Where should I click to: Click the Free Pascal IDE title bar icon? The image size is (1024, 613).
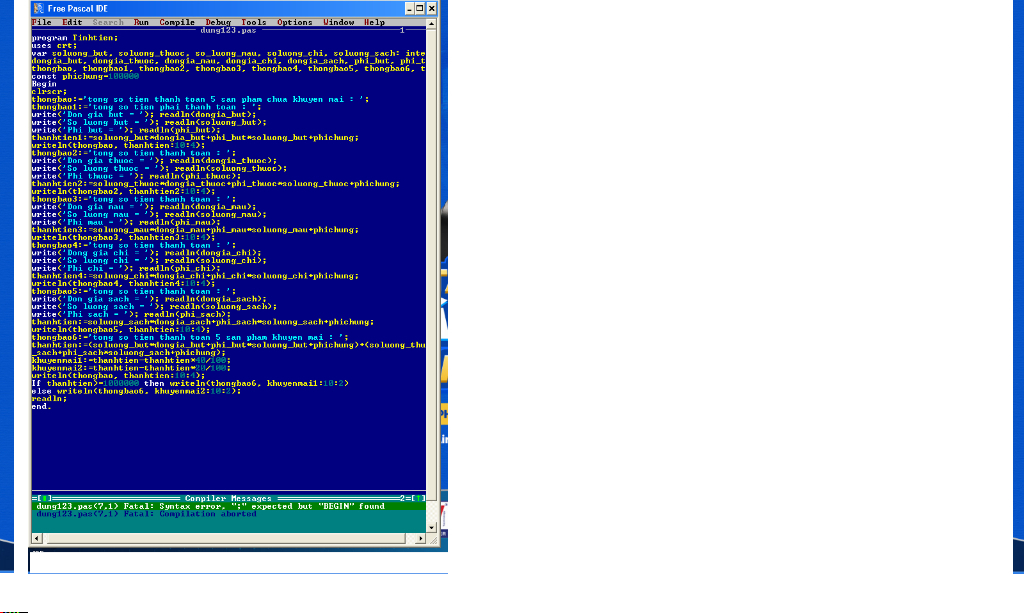pyautogui.click(x=39, y=8)
